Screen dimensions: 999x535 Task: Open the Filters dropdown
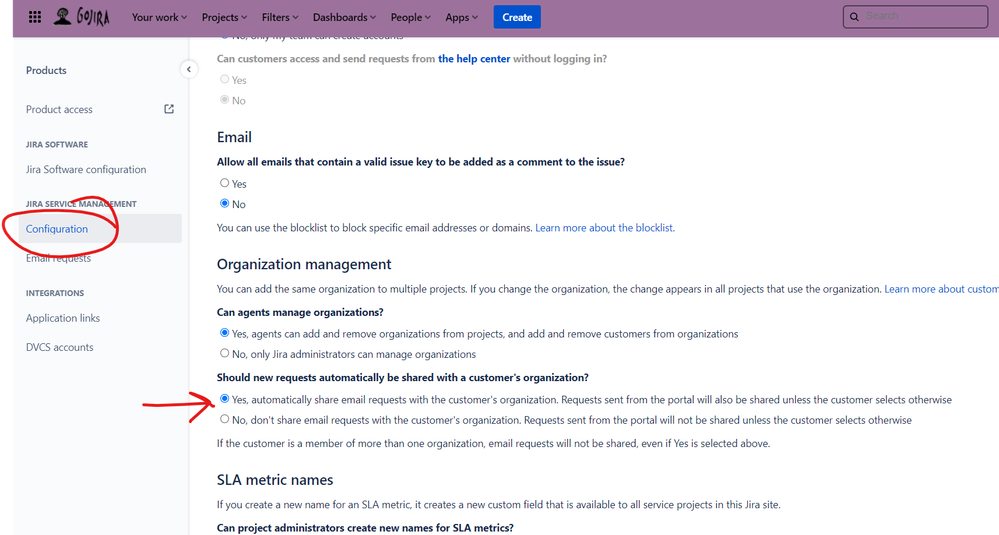click(280, 17)
